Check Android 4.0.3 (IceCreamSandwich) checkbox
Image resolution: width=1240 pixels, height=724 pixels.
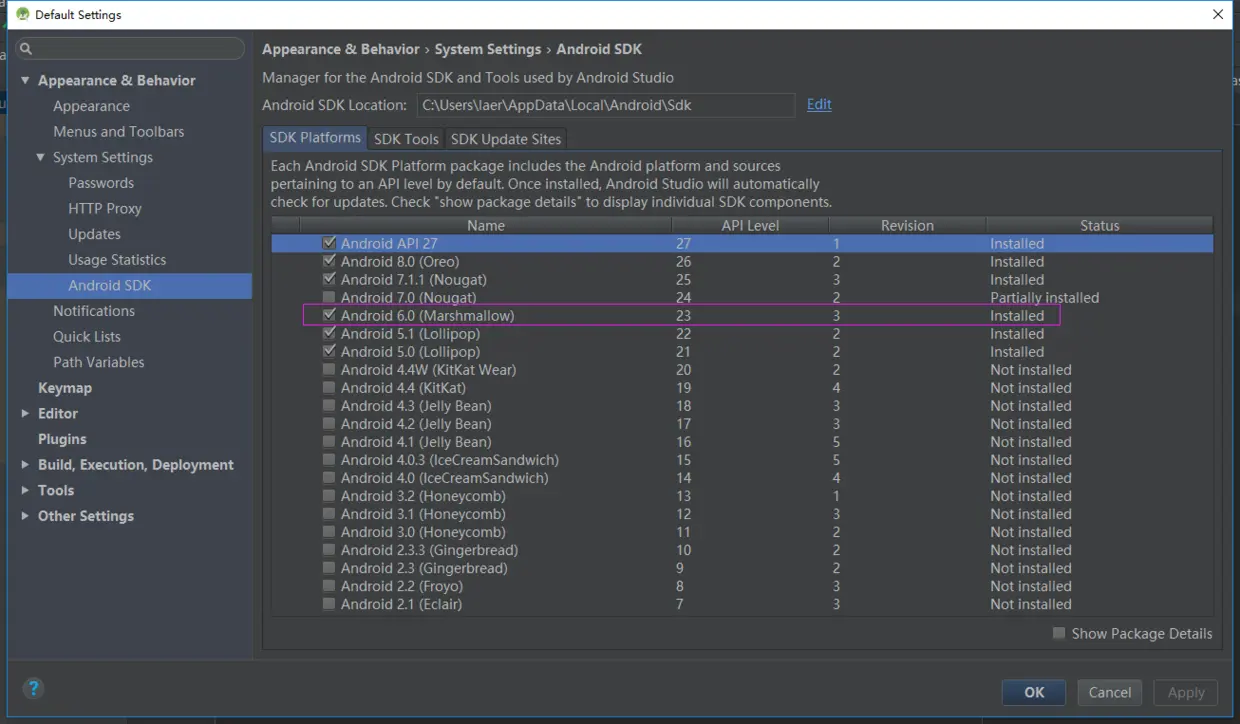point(329,459)
